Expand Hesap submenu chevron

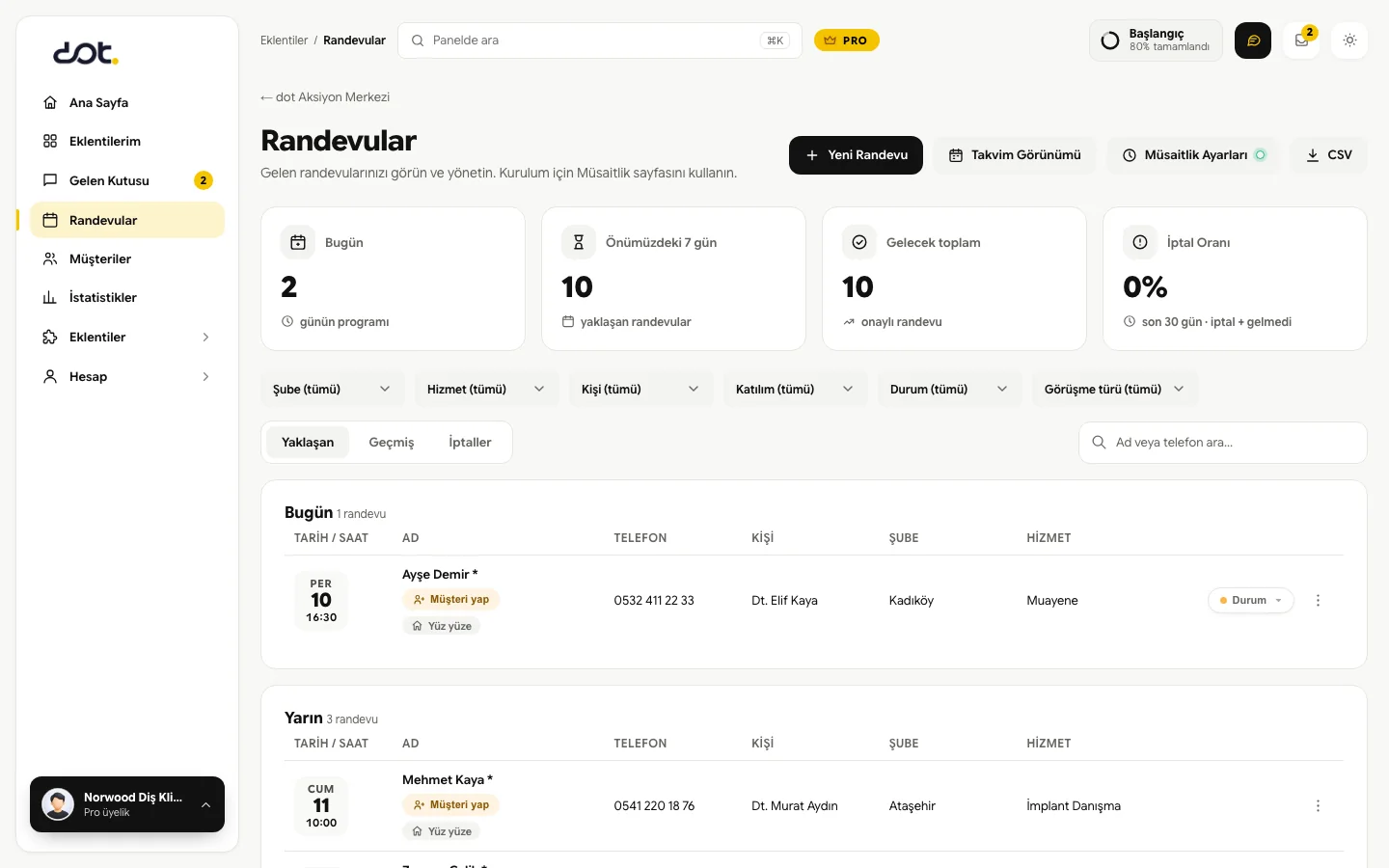[x=205, y=376]
